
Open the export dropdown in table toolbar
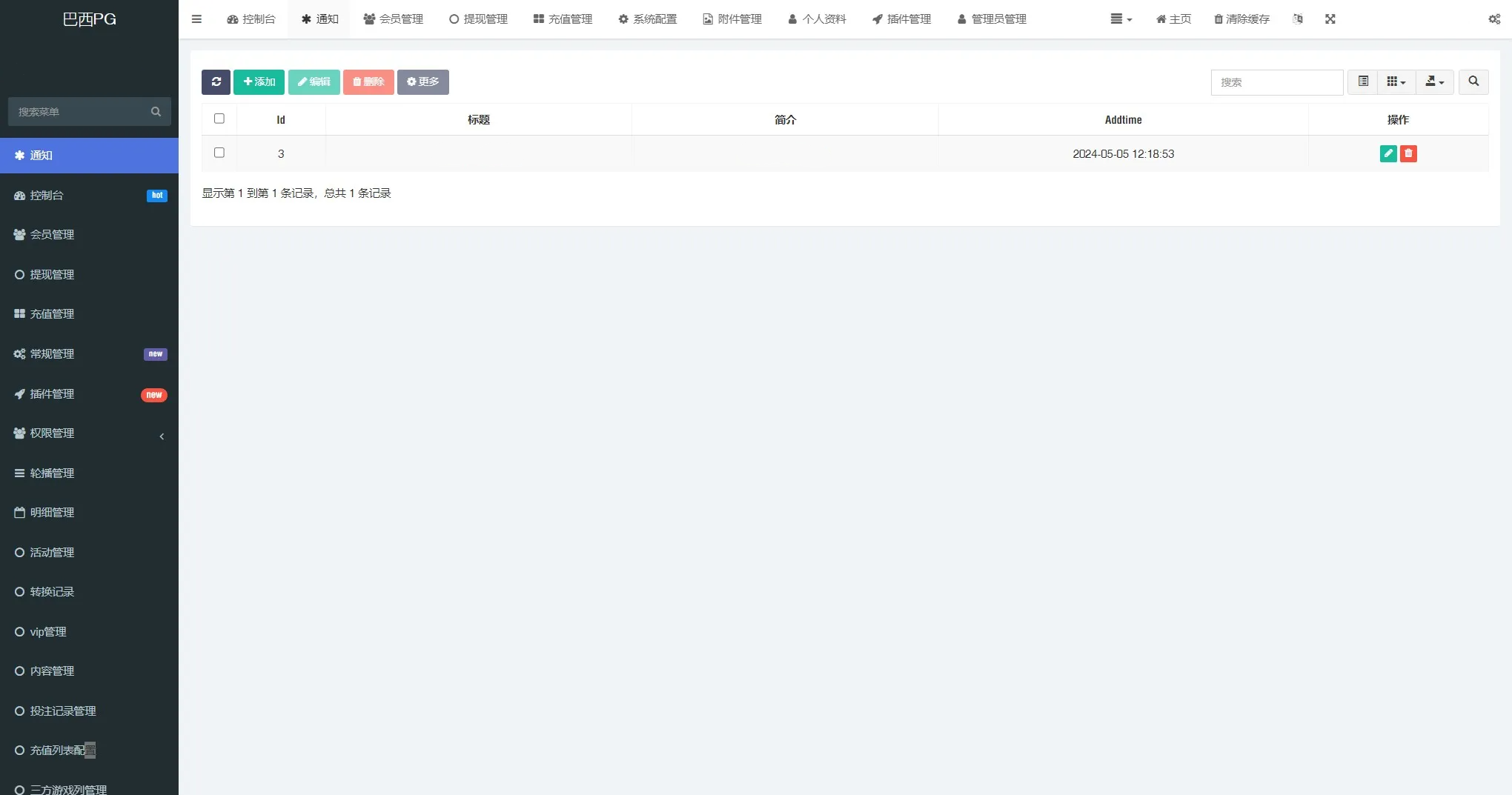click(x=1435, y=82)
